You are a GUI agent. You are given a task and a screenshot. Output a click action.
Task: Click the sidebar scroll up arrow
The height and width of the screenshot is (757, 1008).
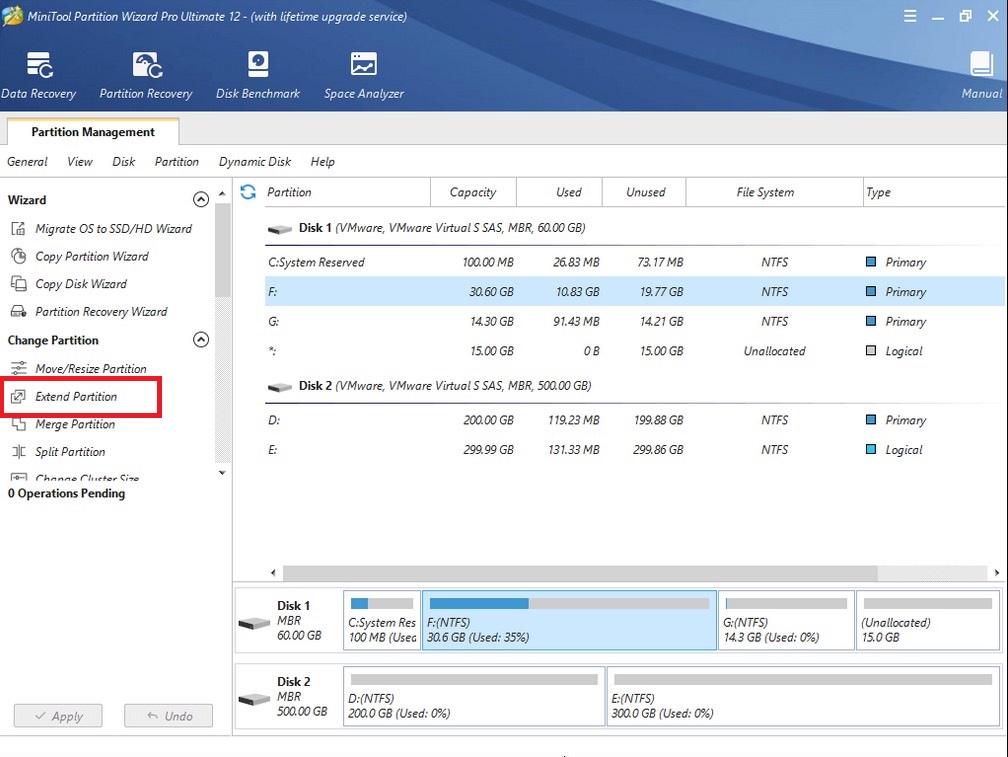pyautogui.click(x=222, y=193)
